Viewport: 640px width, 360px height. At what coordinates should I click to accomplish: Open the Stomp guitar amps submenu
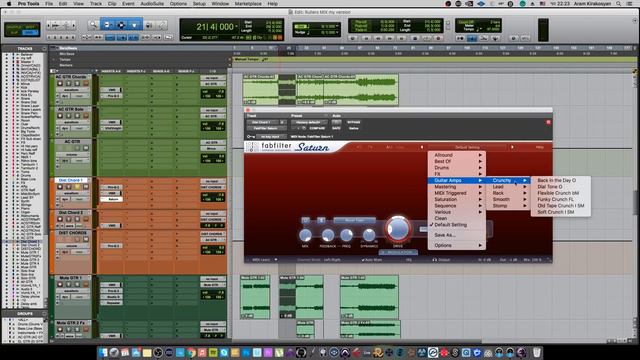point(509,206)
